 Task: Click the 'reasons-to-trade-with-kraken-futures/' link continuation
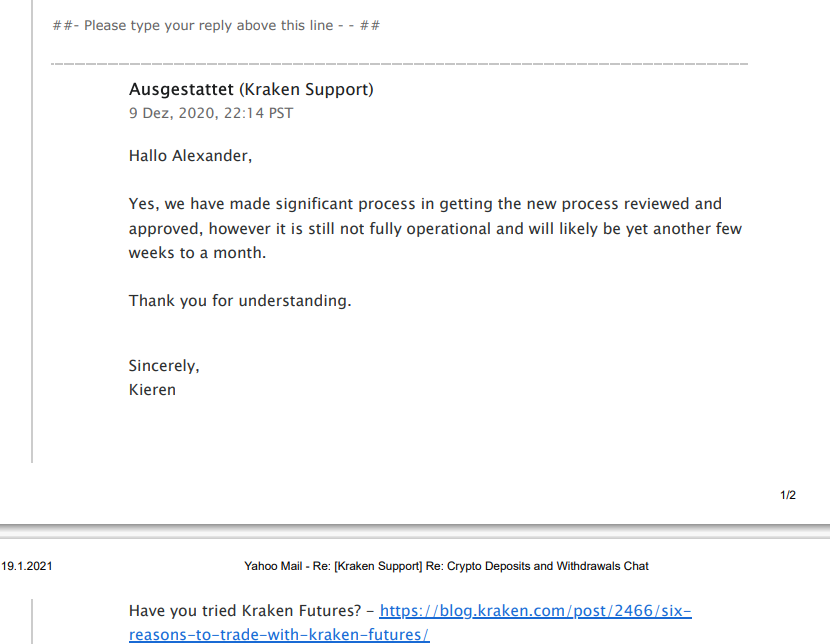click(x=279, y=634)
